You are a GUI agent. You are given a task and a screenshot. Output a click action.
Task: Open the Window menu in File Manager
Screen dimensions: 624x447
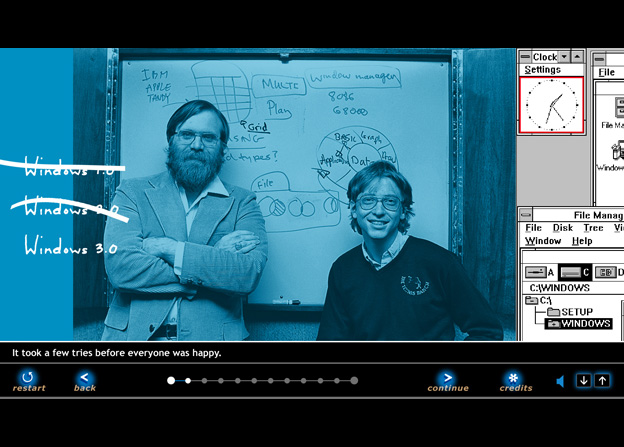[543, 241]
